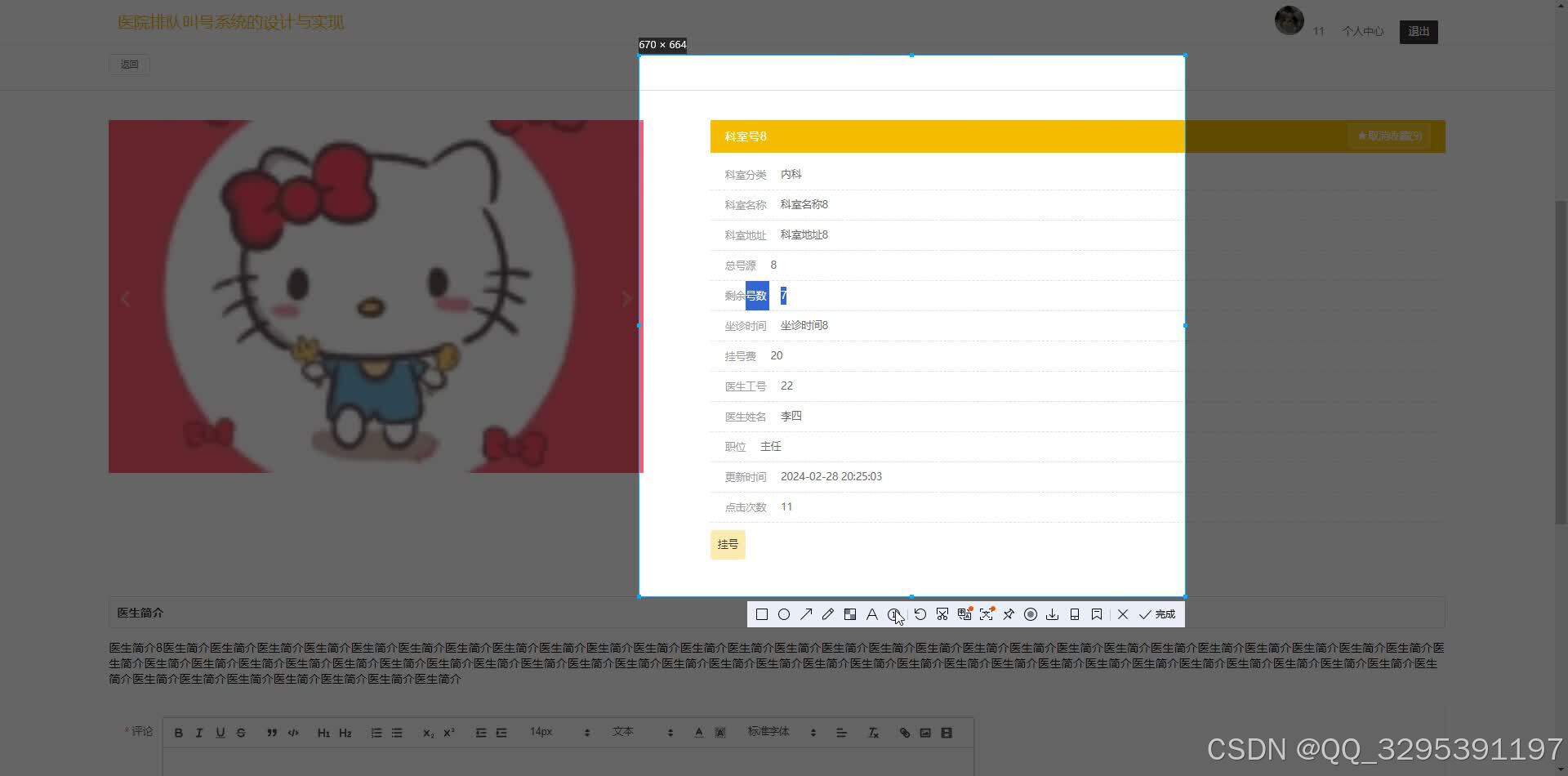This screenshot has width=1568, height=776.
Task: Insert an image in comment editor
Action: (x=925, y=733)
